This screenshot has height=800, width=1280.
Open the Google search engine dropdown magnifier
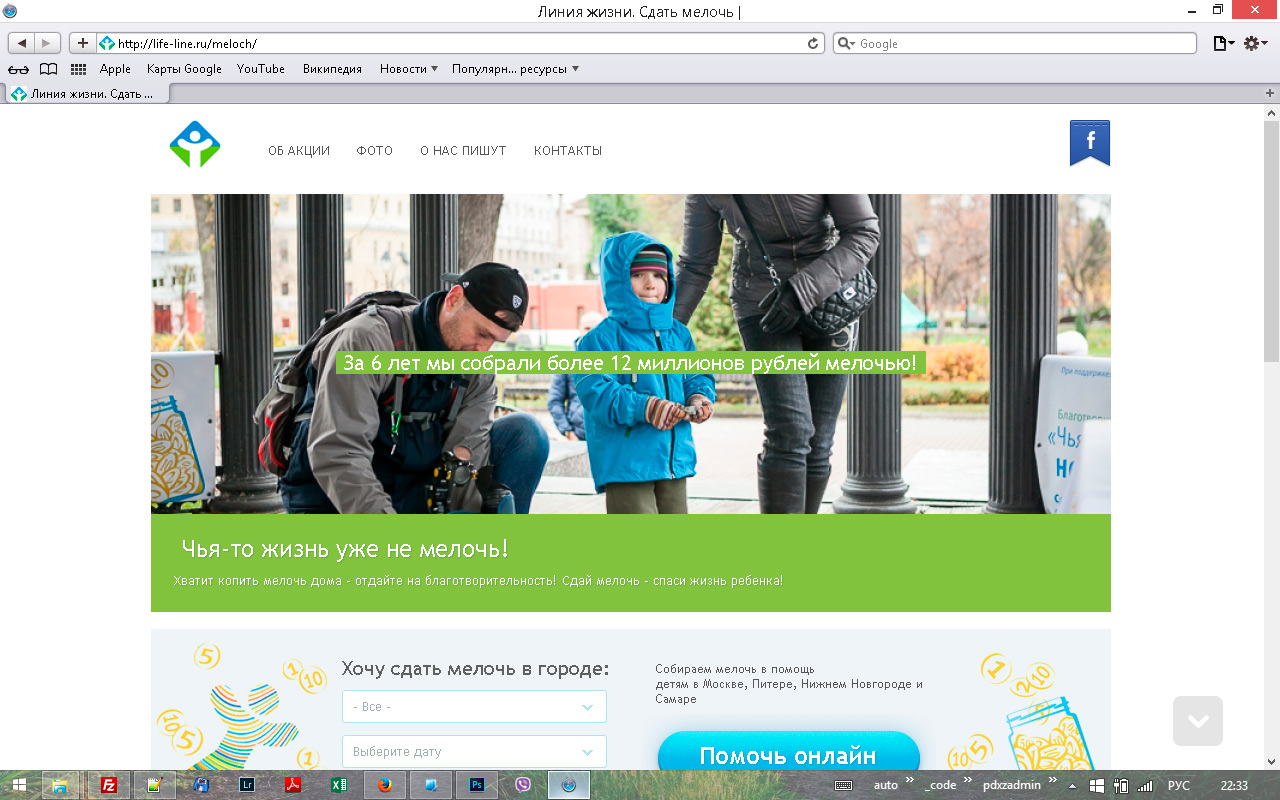coord(846,43)
